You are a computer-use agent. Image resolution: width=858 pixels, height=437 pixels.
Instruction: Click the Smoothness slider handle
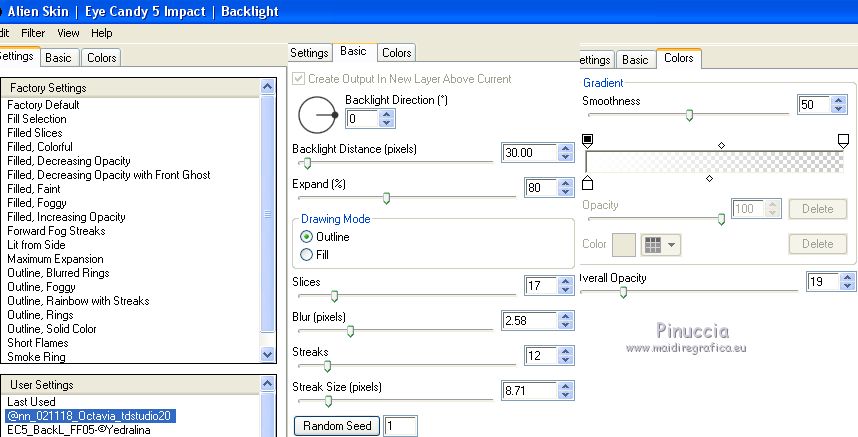(x=689, y=115)
